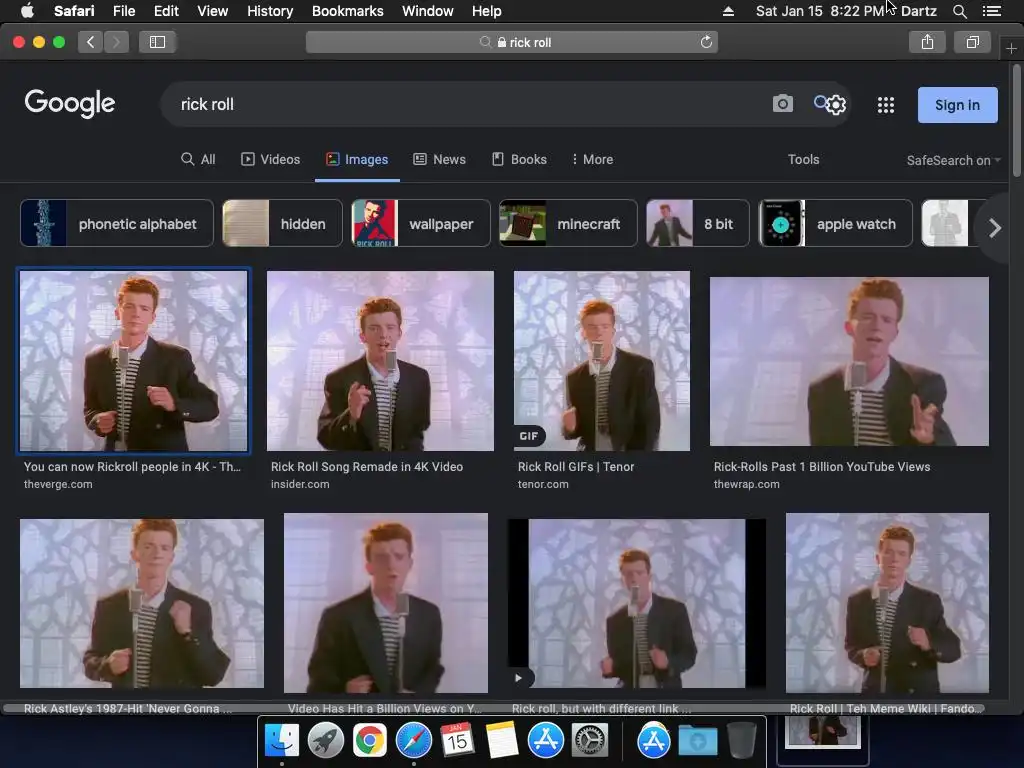Open a new tab with the plus button

[1011, 49]
